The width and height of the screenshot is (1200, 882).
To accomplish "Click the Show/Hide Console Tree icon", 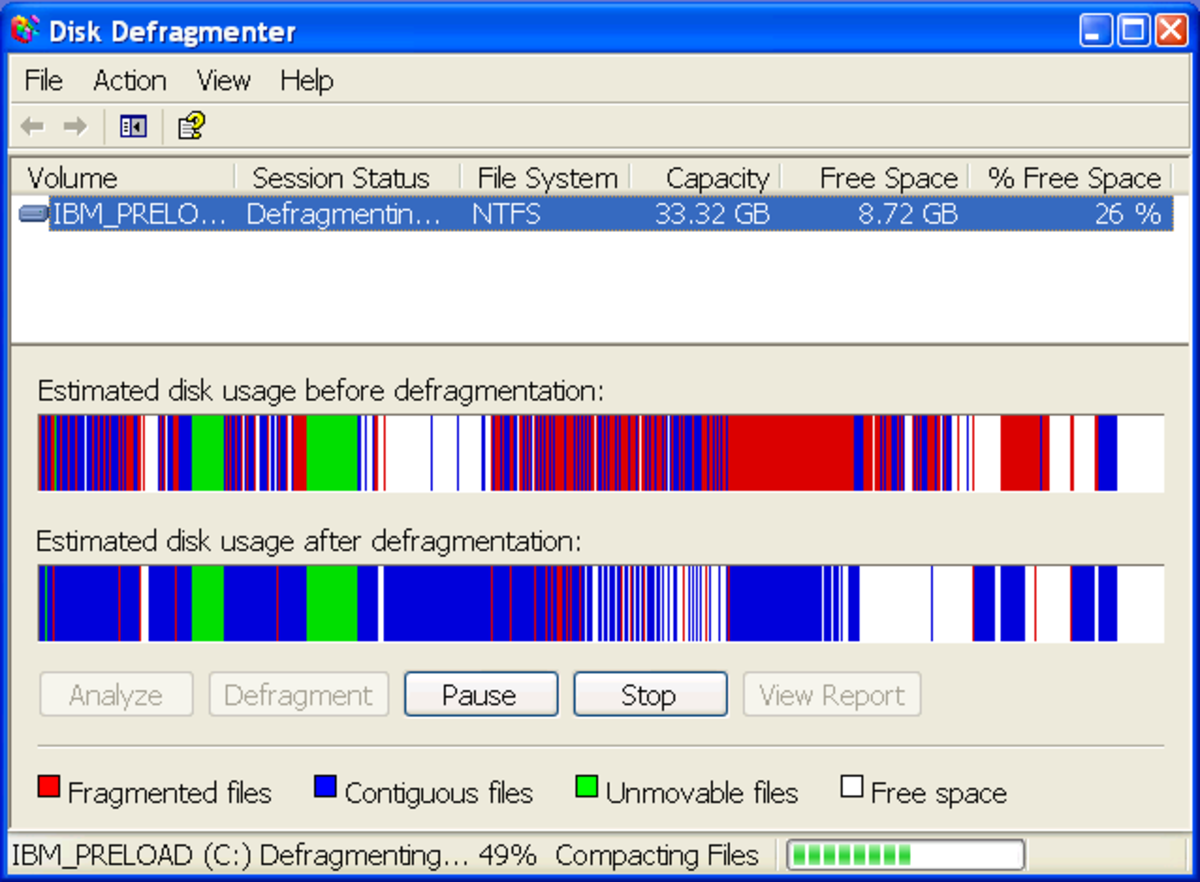I will coord(132,126).
